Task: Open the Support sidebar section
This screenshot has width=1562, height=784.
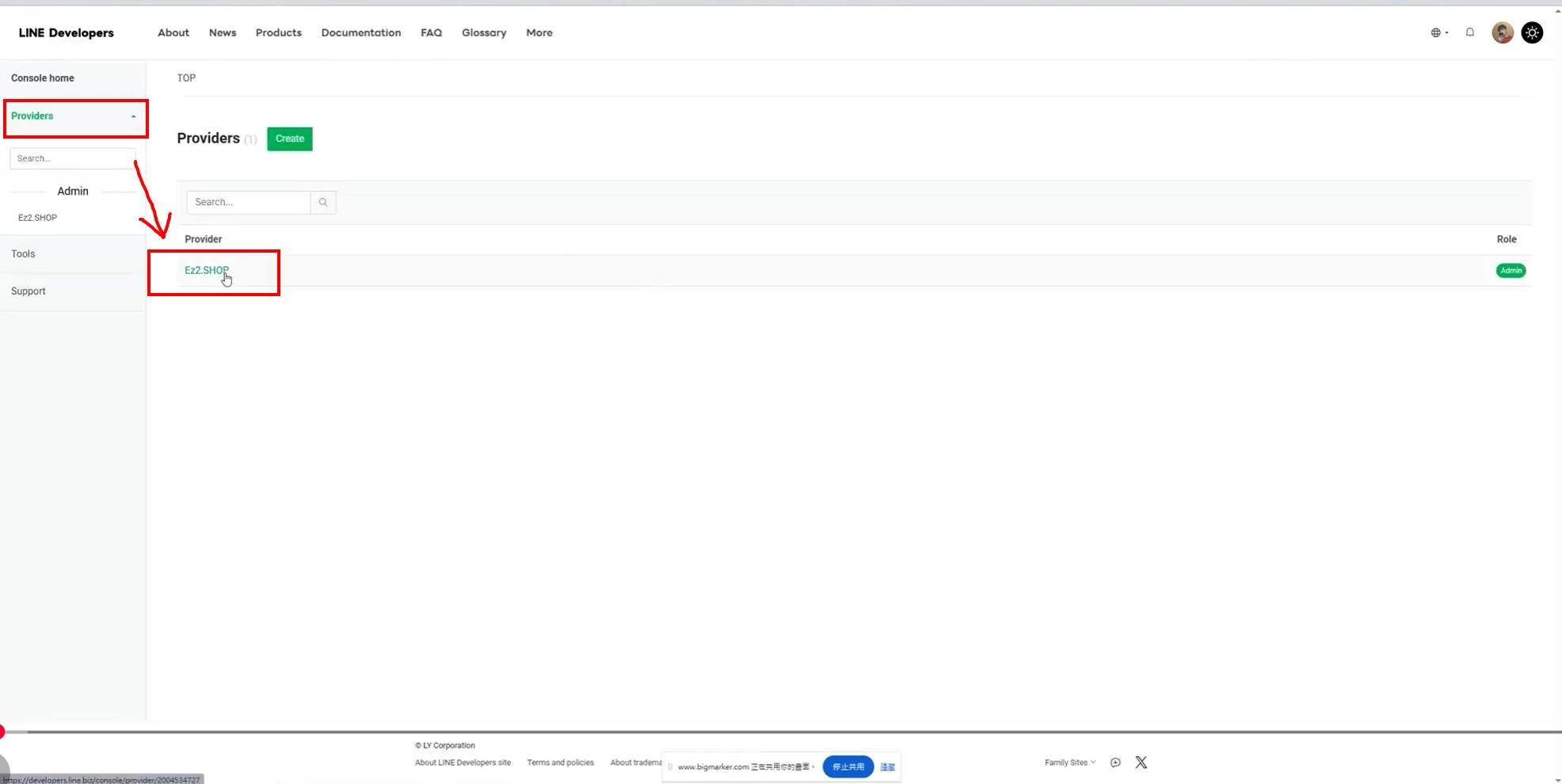Action: pyautogui.click(x=29, y=291)
